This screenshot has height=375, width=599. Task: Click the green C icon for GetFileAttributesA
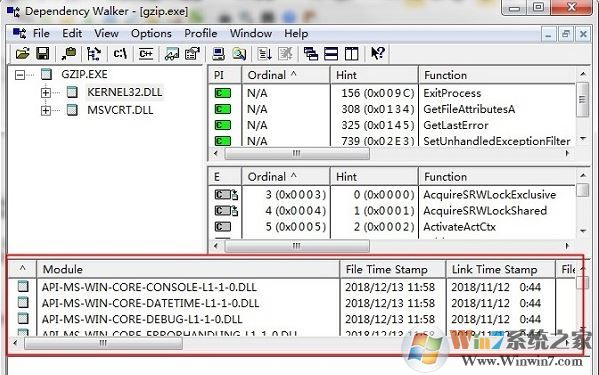223,109
